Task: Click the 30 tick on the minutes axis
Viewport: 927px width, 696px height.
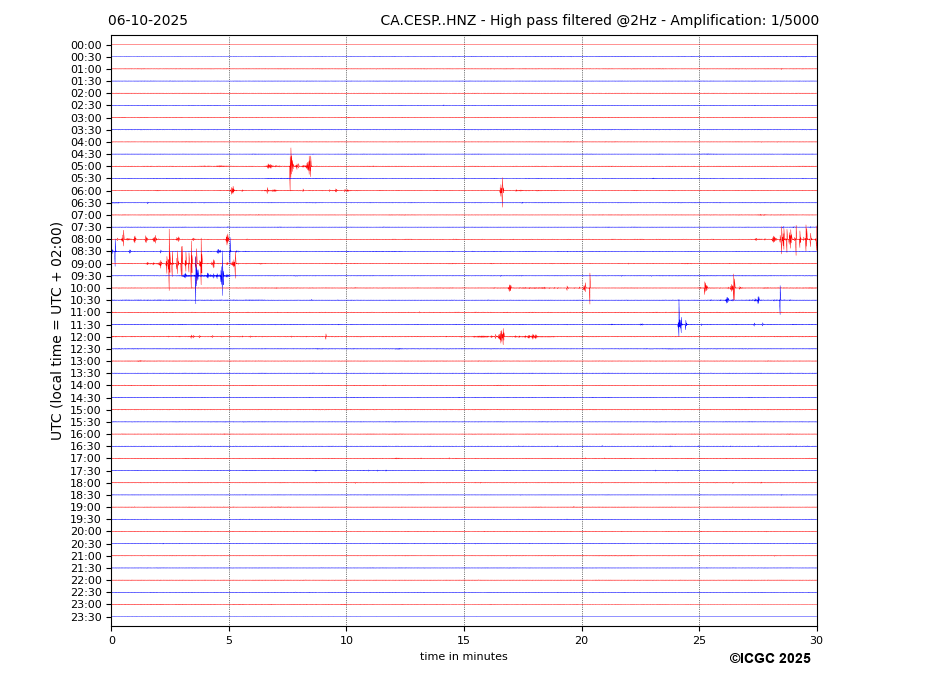Action: 816,640
